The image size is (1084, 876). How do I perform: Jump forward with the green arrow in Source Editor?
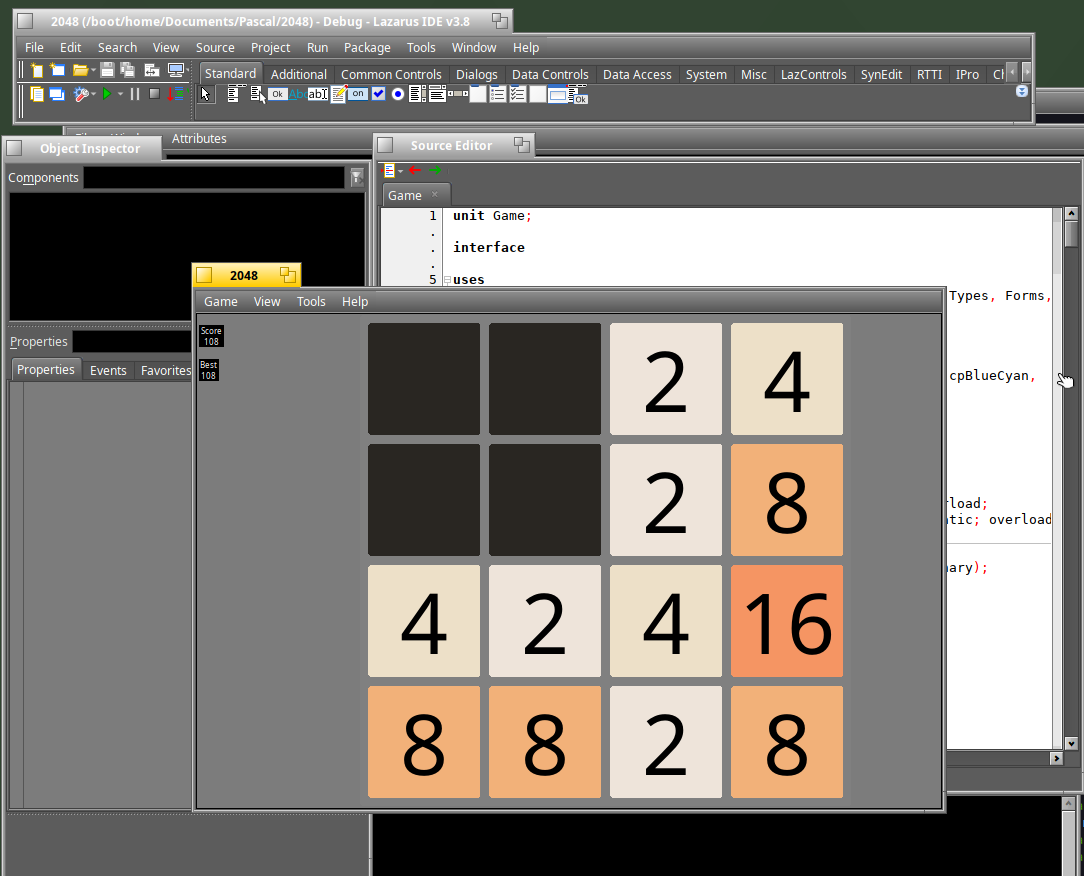[435, 170]
